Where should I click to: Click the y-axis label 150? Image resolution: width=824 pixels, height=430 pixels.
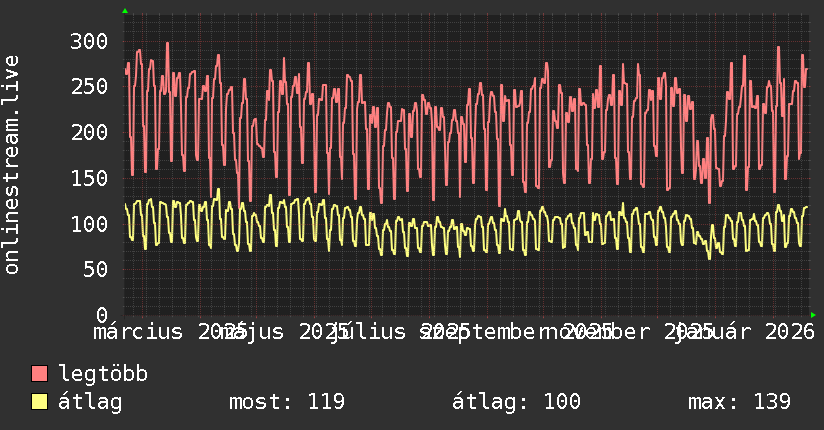click(x=89, y=178)
